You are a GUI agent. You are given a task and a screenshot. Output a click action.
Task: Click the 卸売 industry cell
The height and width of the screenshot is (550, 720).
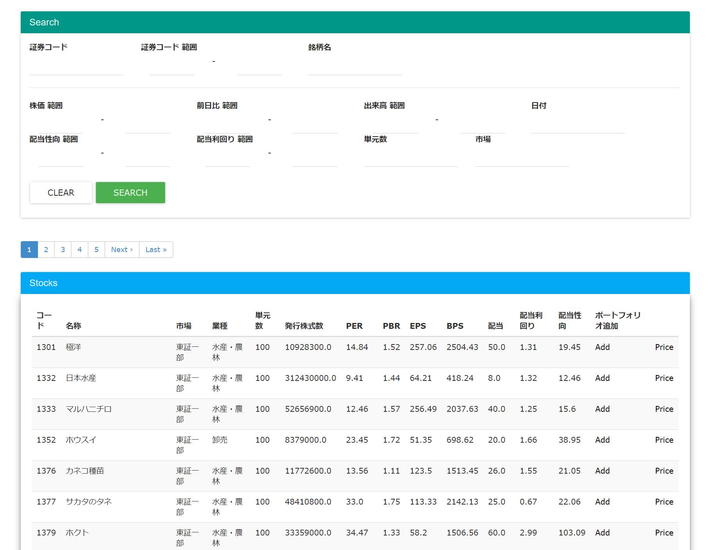[x=219, y=440]
